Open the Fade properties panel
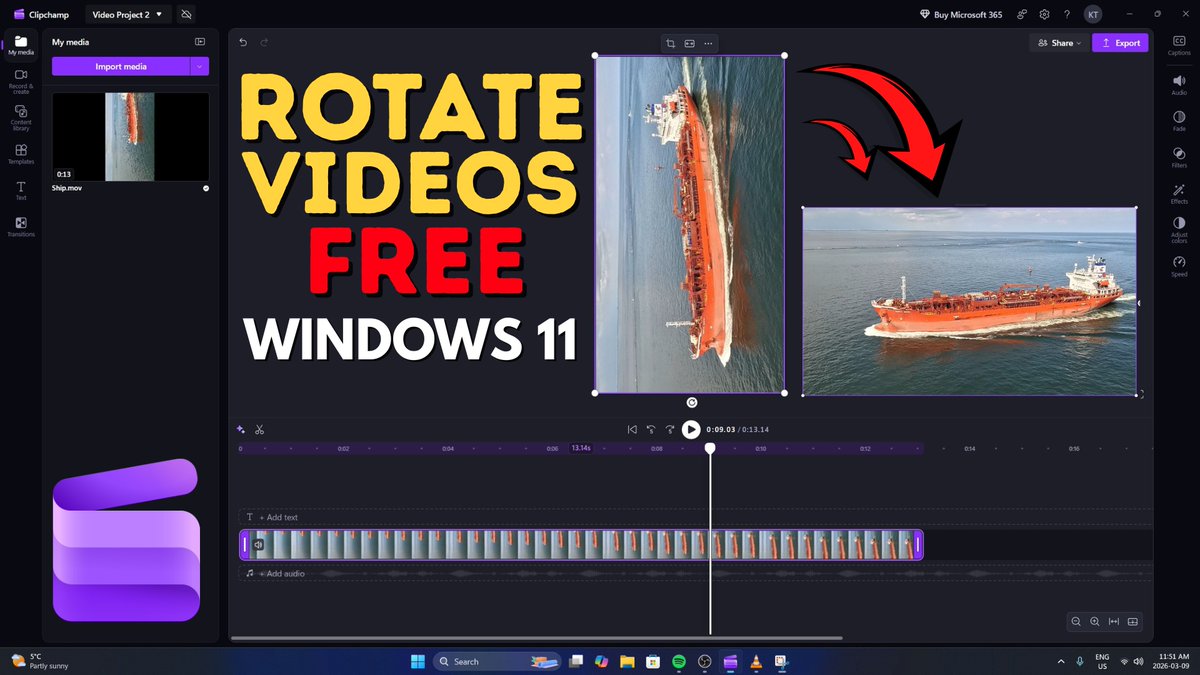The image size is (1200, 675). [1179, 120]
